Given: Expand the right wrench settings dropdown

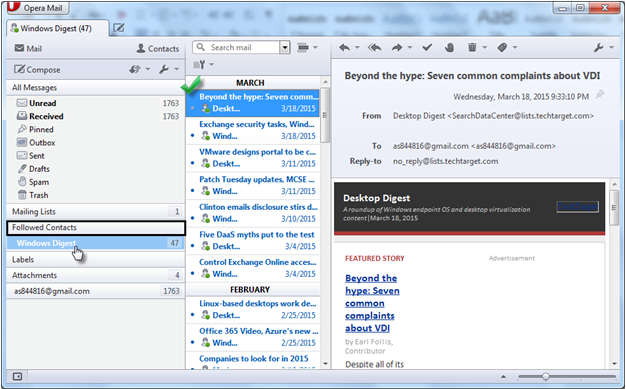Looking at the screenshot, I should pos(611,48).
